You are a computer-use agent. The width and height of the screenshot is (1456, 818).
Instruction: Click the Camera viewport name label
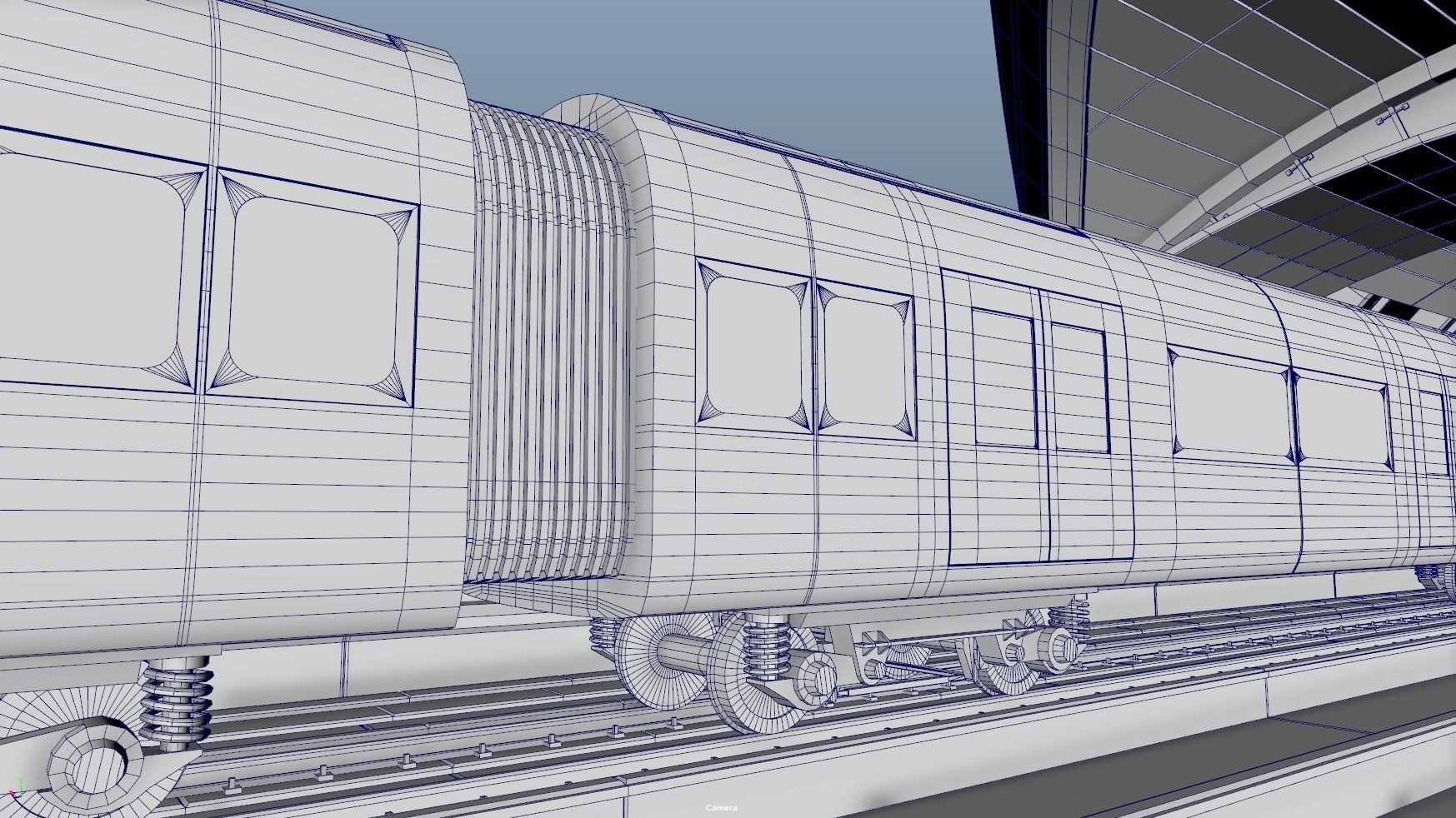pos(722,808)
